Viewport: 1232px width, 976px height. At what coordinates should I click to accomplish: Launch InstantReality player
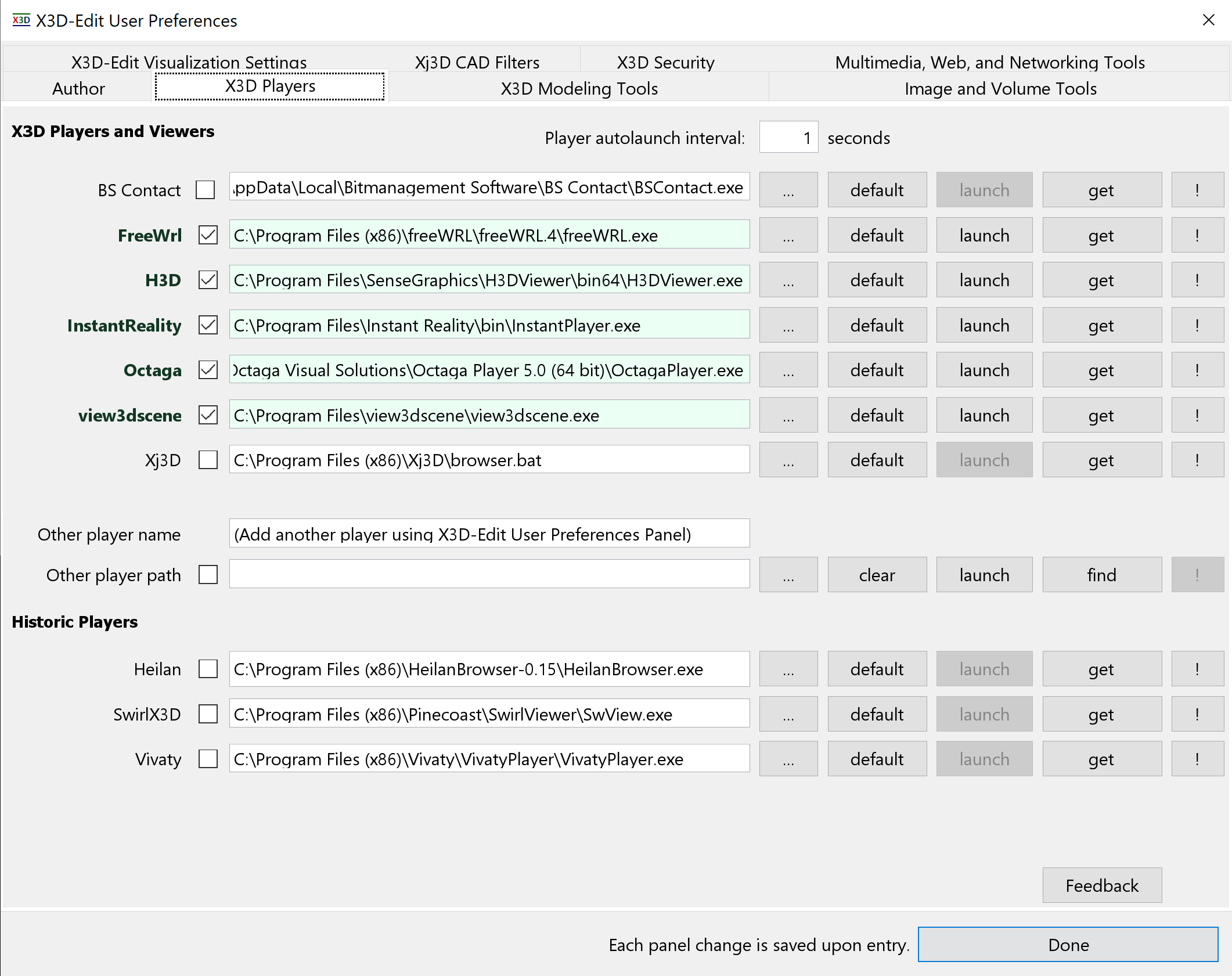pyautogui.click(x=984, y=325)
